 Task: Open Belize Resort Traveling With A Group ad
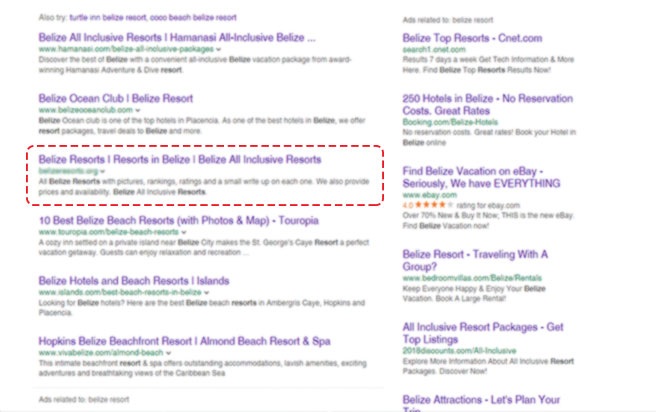pos(475,260)
